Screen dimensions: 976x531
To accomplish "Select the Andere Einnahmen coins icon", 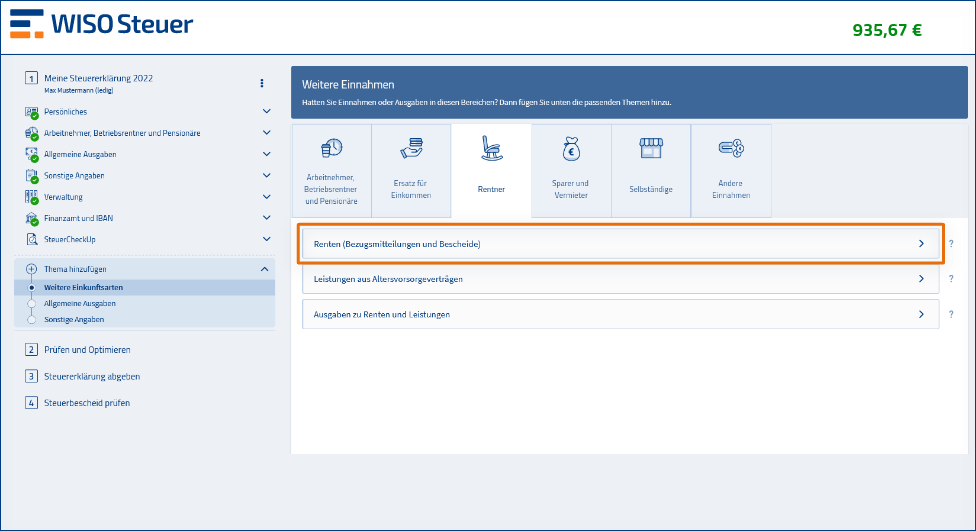I will [x=731, y=150].
